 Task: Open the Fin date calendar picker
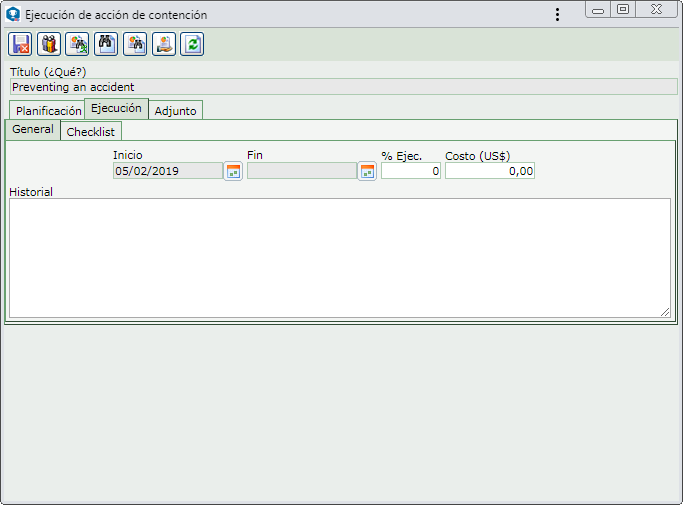[367, 171]
